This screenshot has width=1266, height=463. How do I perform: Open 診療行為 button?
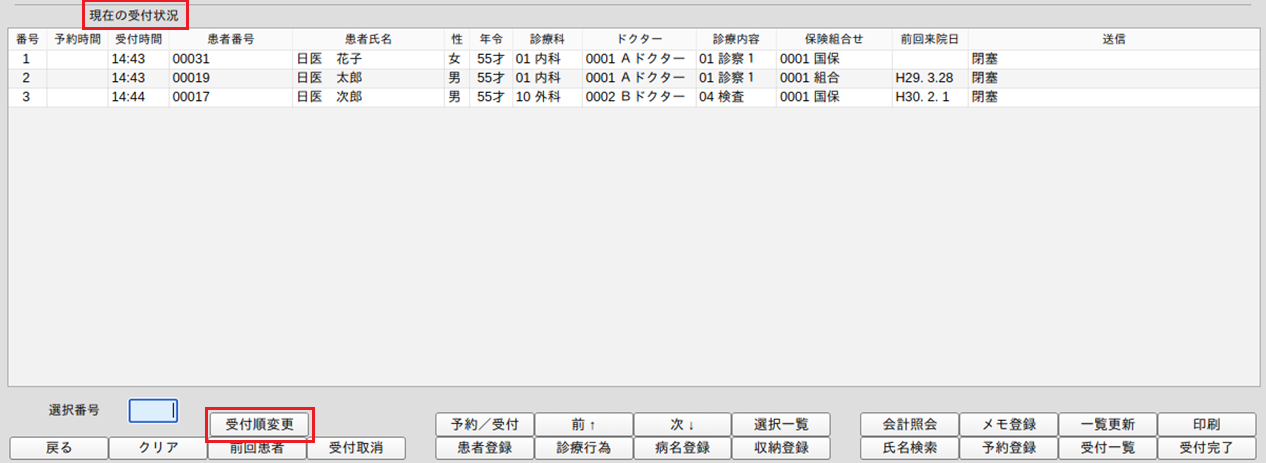point(584,448)
